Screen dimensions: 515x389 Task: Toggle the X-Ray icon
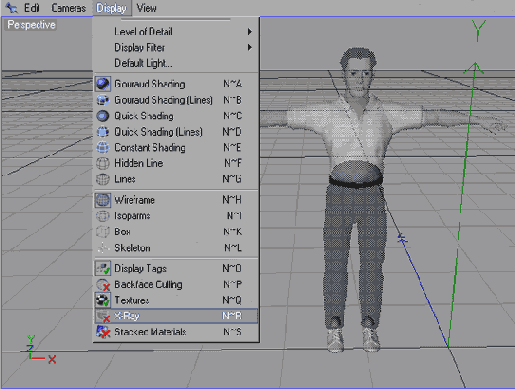click(103, 316)
